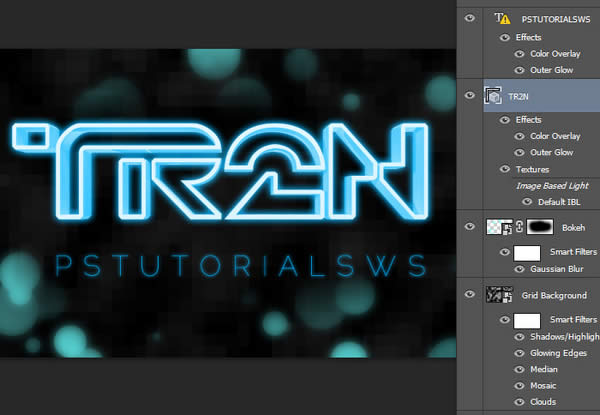Toggle visibility of the TR2N layer
Viewport: 600px width, 415px height.
coord(469,95)
